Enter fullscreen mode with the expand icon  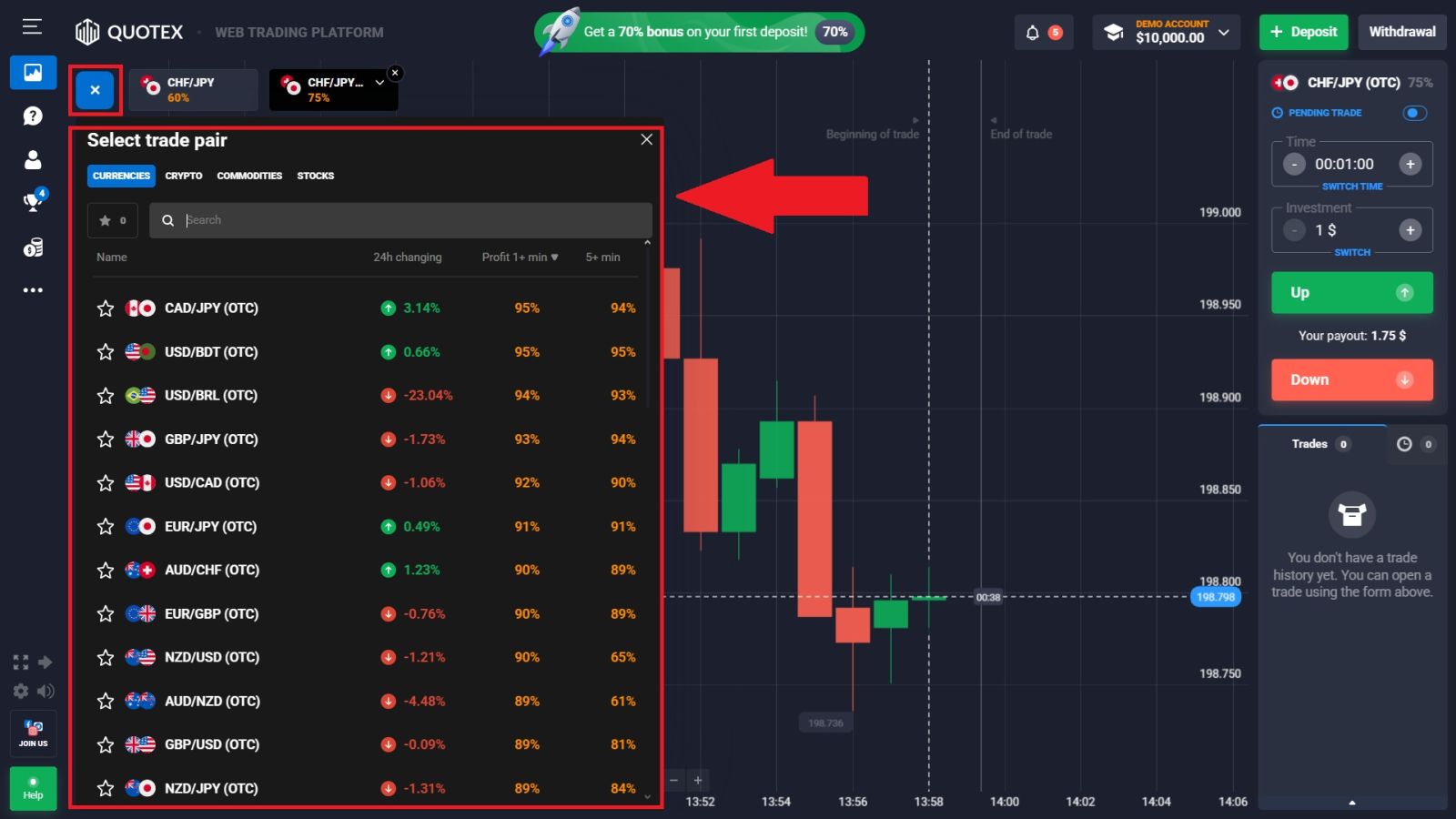click(21, 662)
